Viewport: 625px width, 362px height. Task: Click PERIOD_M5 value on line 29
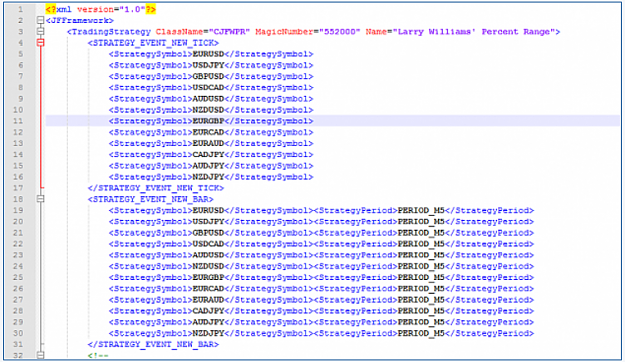421,322
